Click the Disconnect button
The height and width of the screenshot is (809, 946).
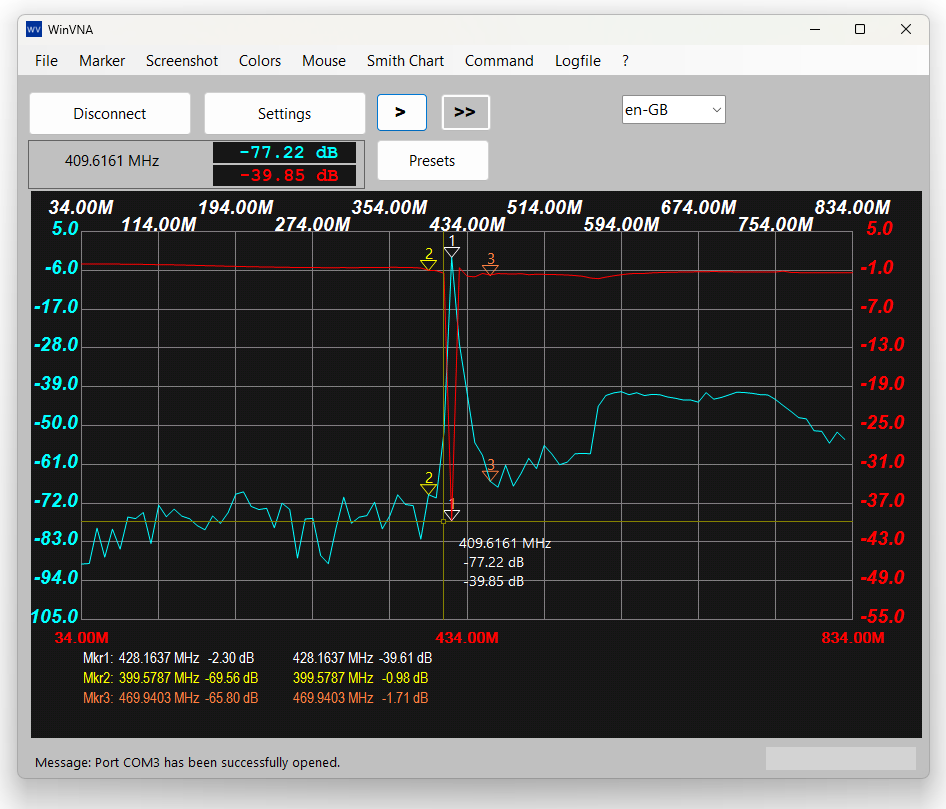110,114
